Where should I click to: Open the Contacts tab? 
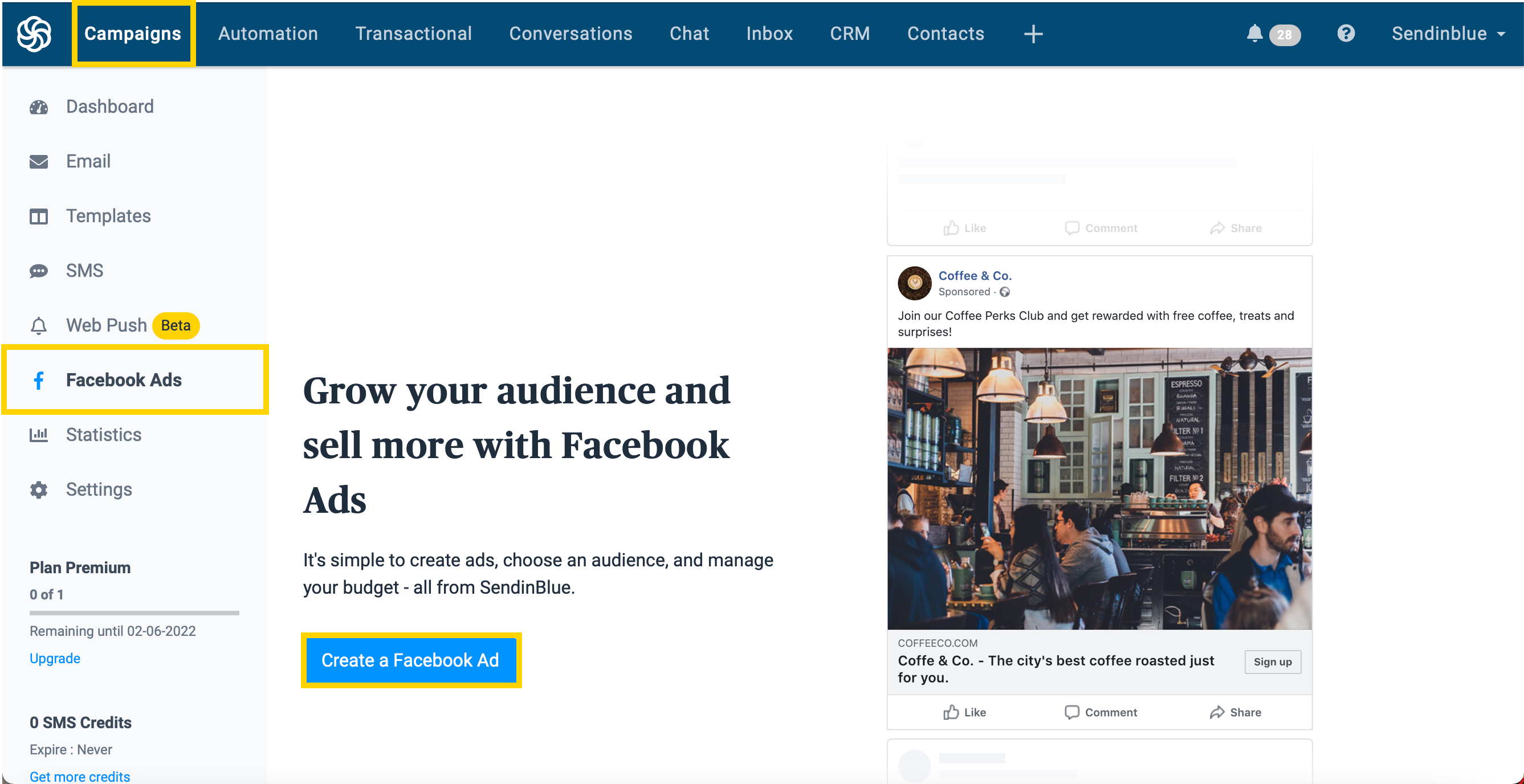click(946, 34)
